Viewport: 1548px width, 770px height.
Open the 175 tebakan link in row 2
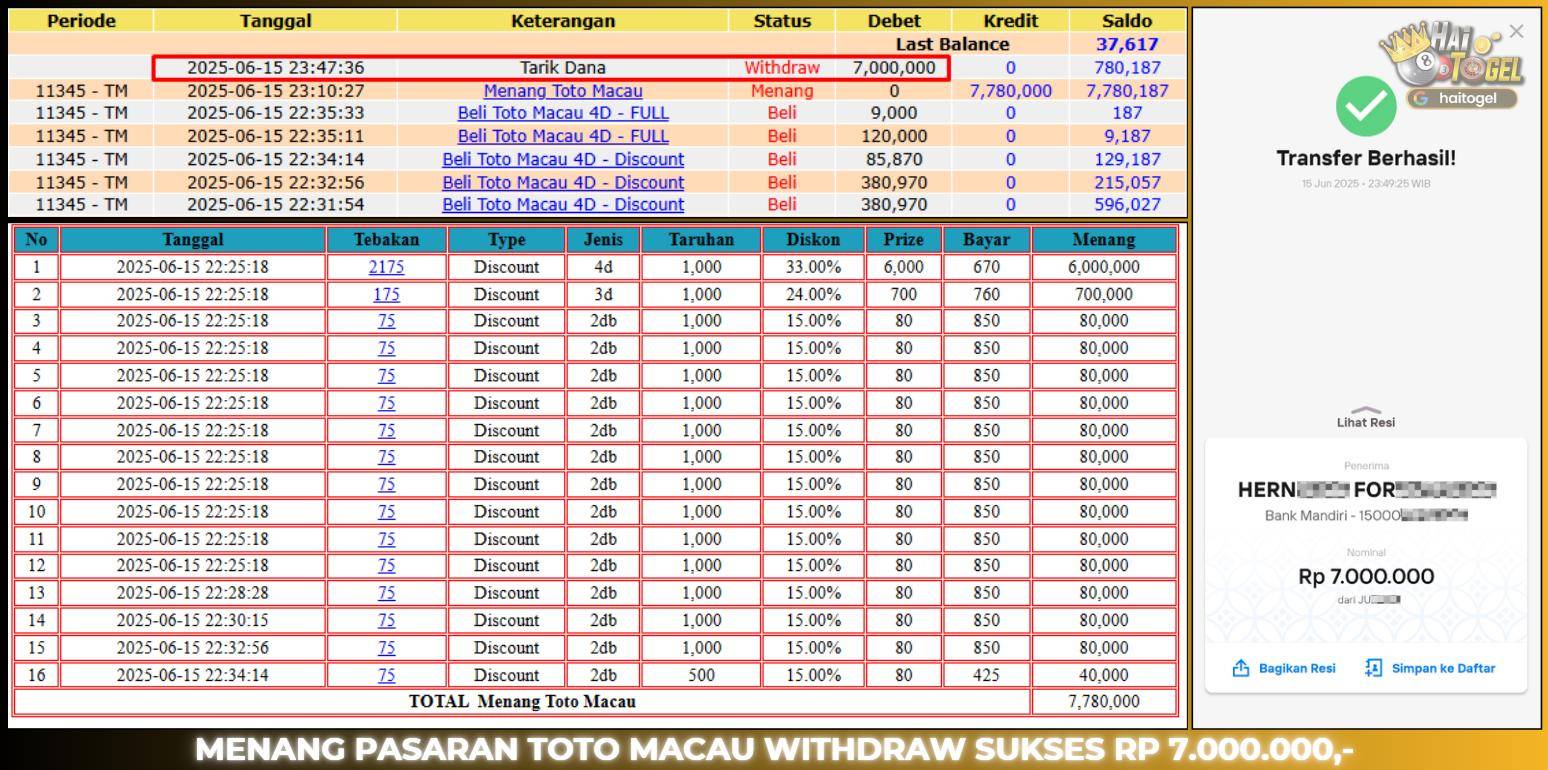coord(386,294)
